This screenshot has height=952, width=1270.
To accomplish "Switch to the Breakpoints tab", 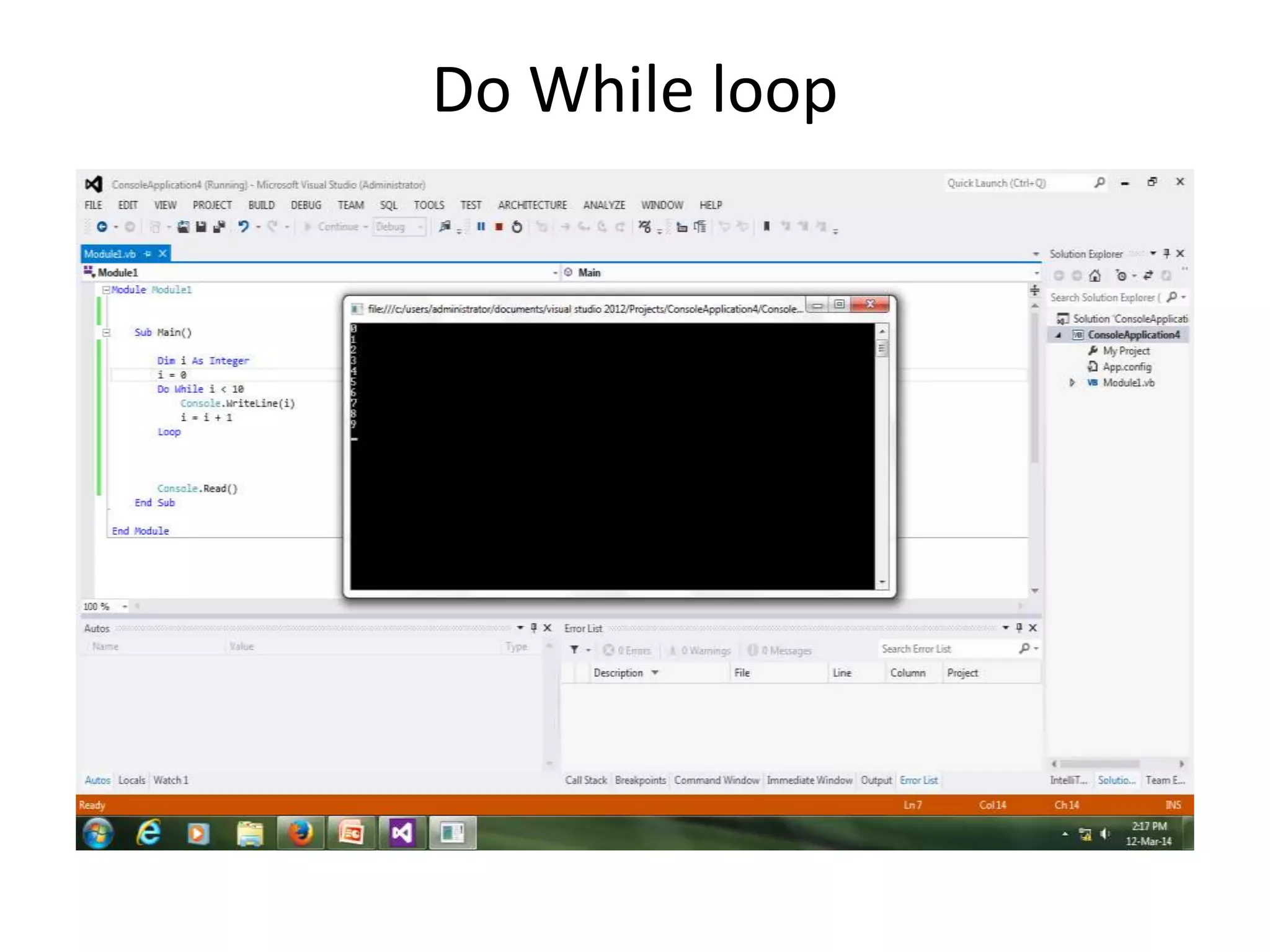I will tap(641, 780).
